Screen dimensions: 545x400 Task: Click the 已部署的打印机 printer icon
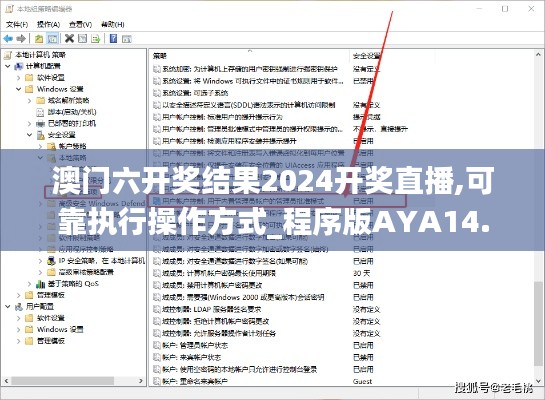pyautogui.click(x=40, y=123)
